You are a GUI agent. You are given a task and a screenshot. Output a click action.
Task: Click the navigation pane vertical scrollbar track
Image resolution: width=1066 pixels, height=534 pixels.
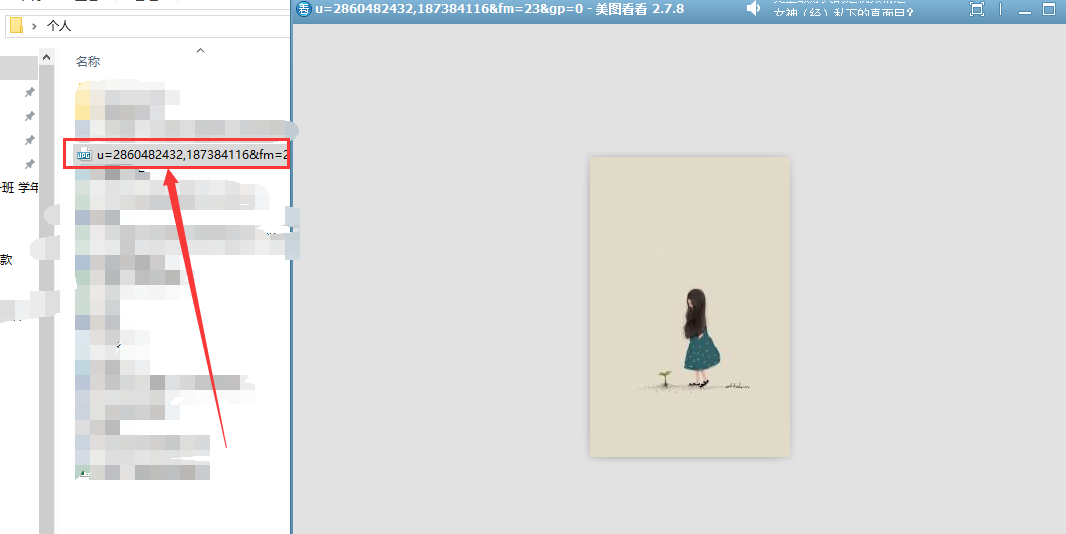pos(46,300)
